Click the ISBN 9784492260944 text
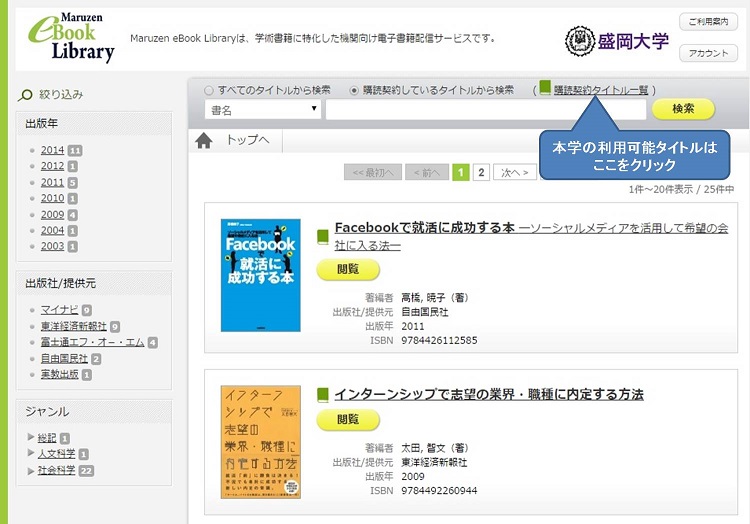The width and height of the screenshot is (750, 524). pyautogui.click(x=439, y=491)
